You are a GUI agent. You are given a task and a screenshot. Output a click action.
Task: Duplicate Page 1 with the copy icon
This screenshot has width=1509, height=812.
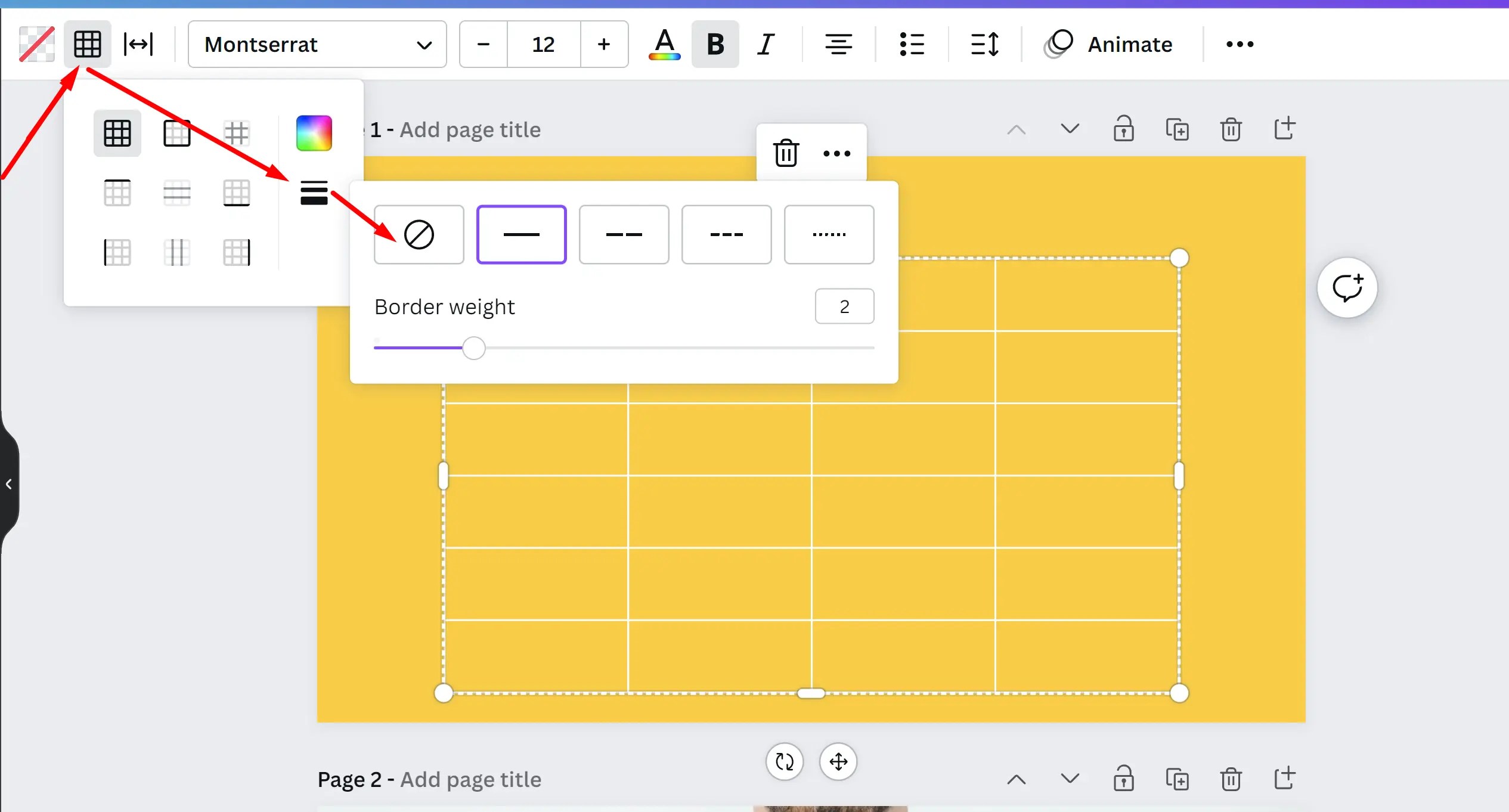(x=1178, y=129)
